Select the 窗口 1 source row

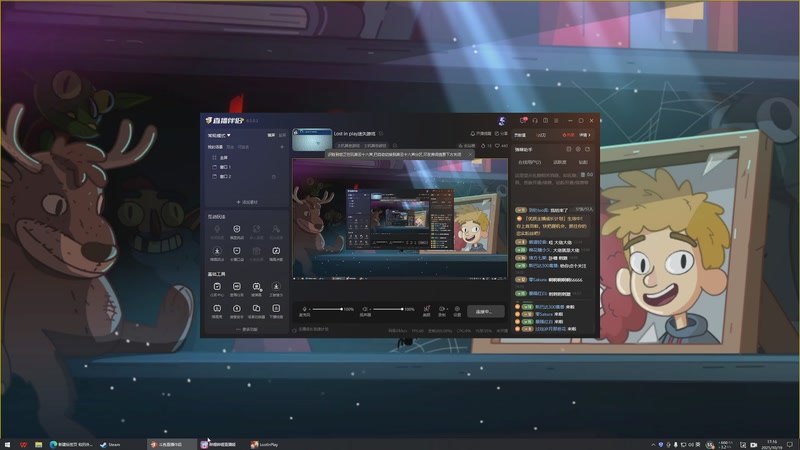[245, 167]
